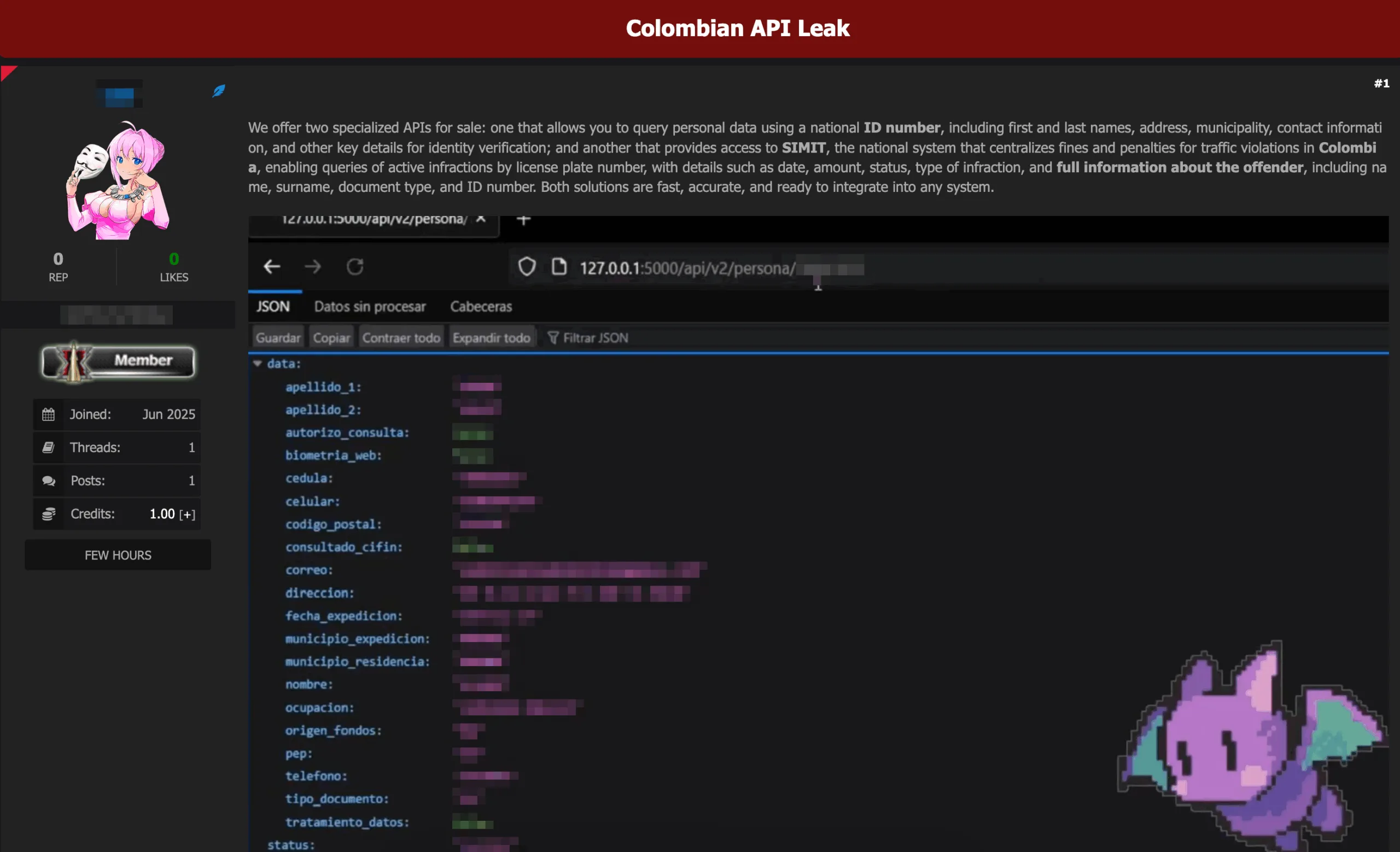Collapse the data node triangle
Viewport: 1400px width, 852px height.
click(258, 364)
